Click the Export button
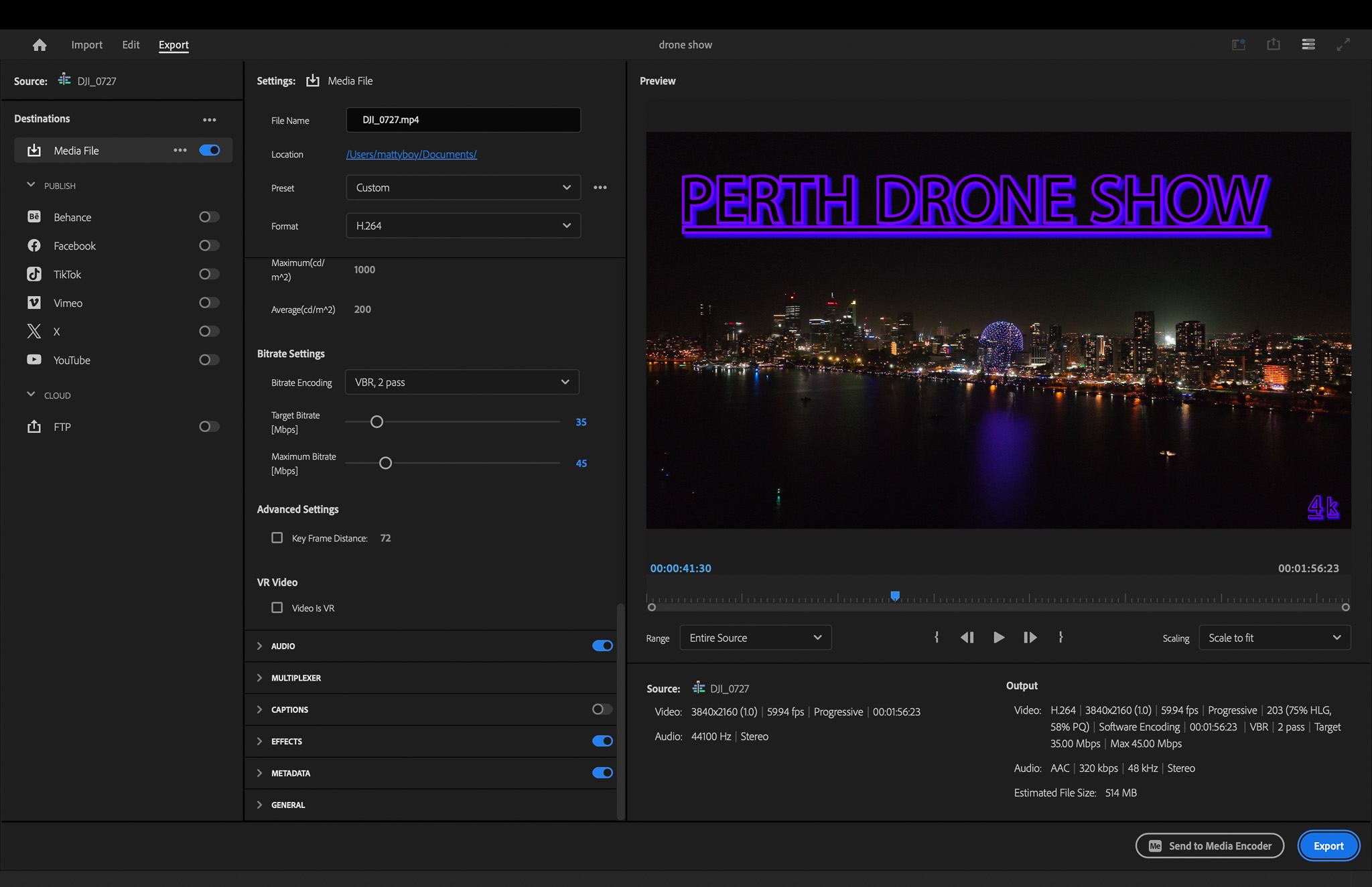Image resolution: width=1372 pixels, height=887 pixels. [x=1328, y=845]
